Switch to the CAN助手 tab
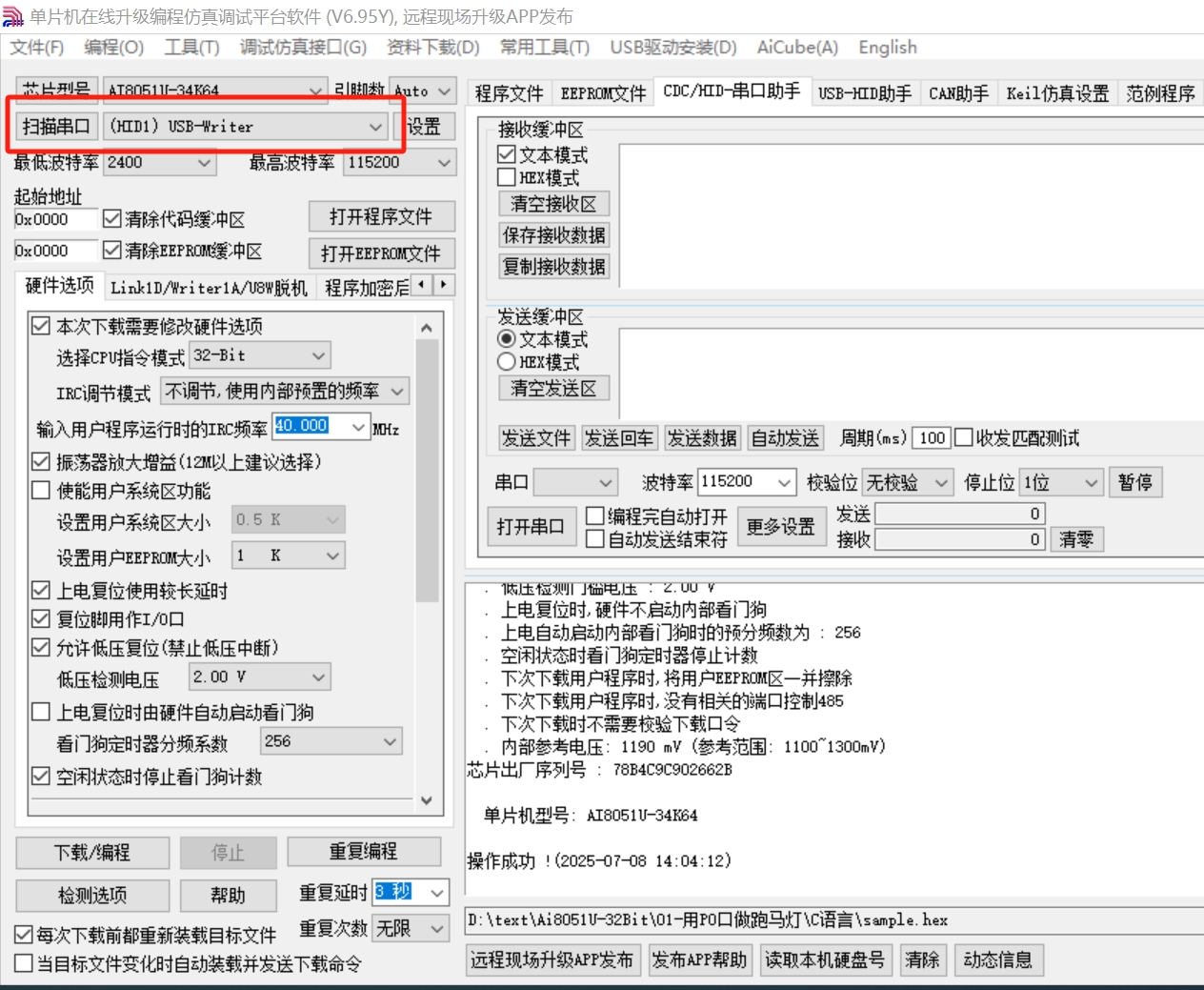Screen dimensions: 1204x990 [959, 93]
